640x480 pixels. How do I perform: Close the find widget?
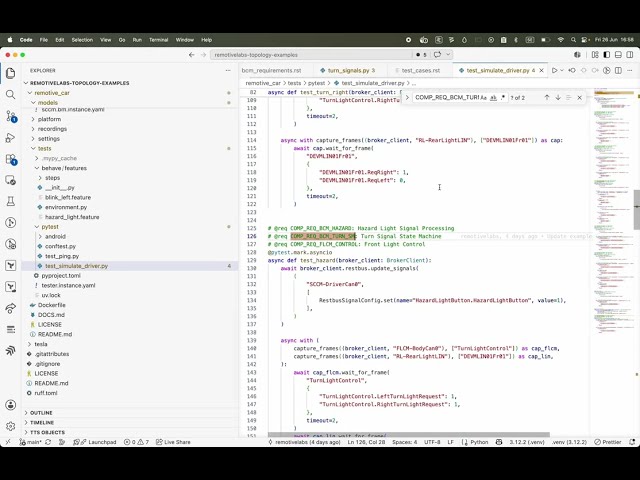579,98
